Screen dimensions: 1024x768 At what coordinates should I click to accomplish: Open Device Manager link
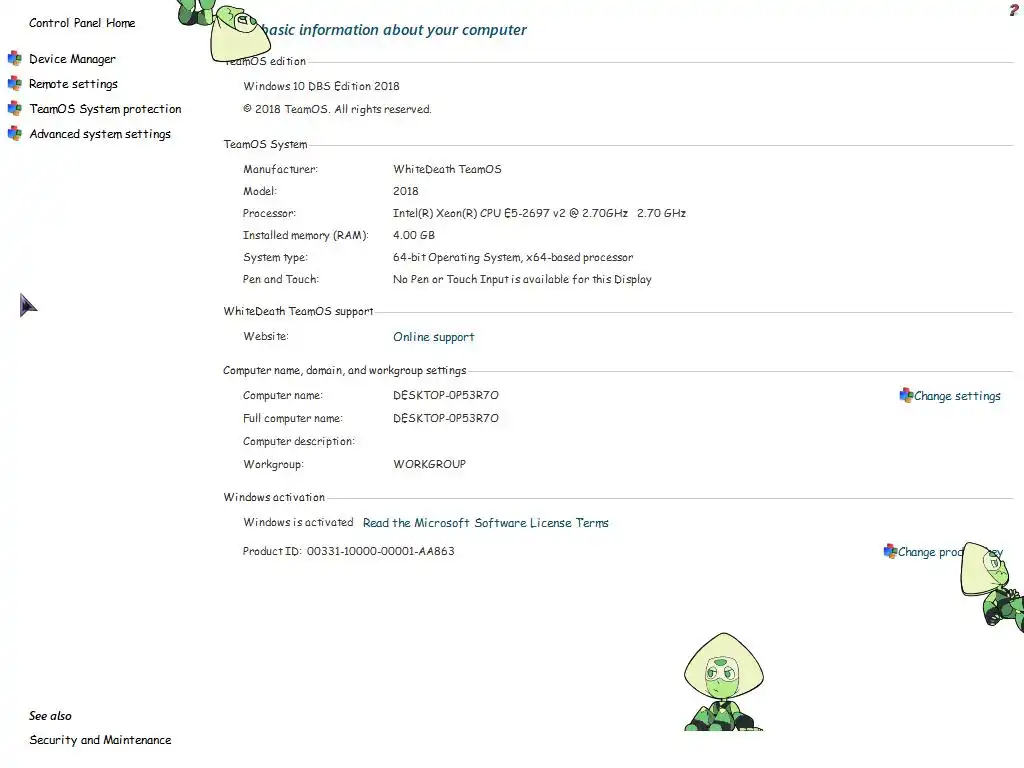pos(72,59)
